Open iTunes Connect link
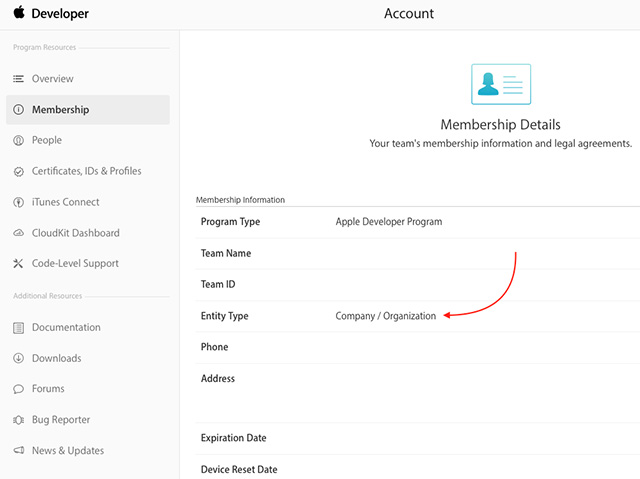This screenshot has width=640, height=479. coord(66,202)
